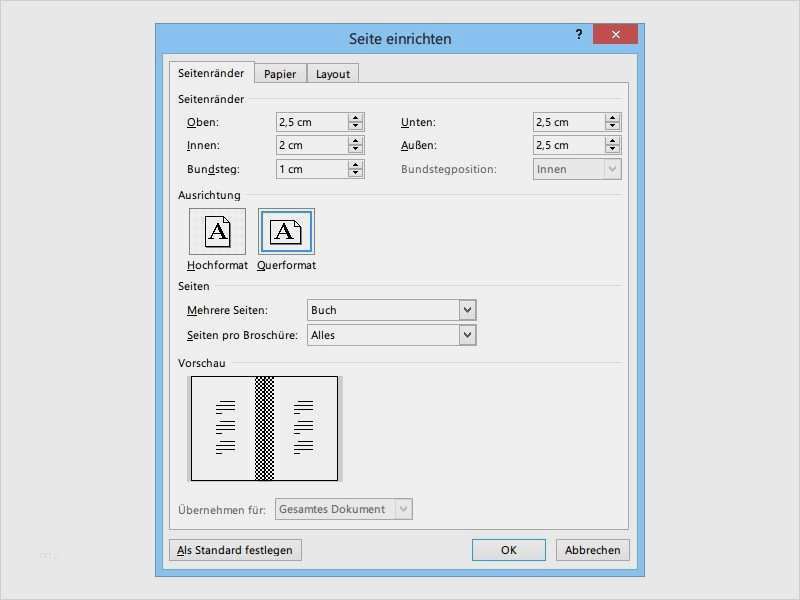The height and width of the screenshot is (600, 800).
Task: Increase the Oben margin with up arrow
Action: (x=356, y=118)
